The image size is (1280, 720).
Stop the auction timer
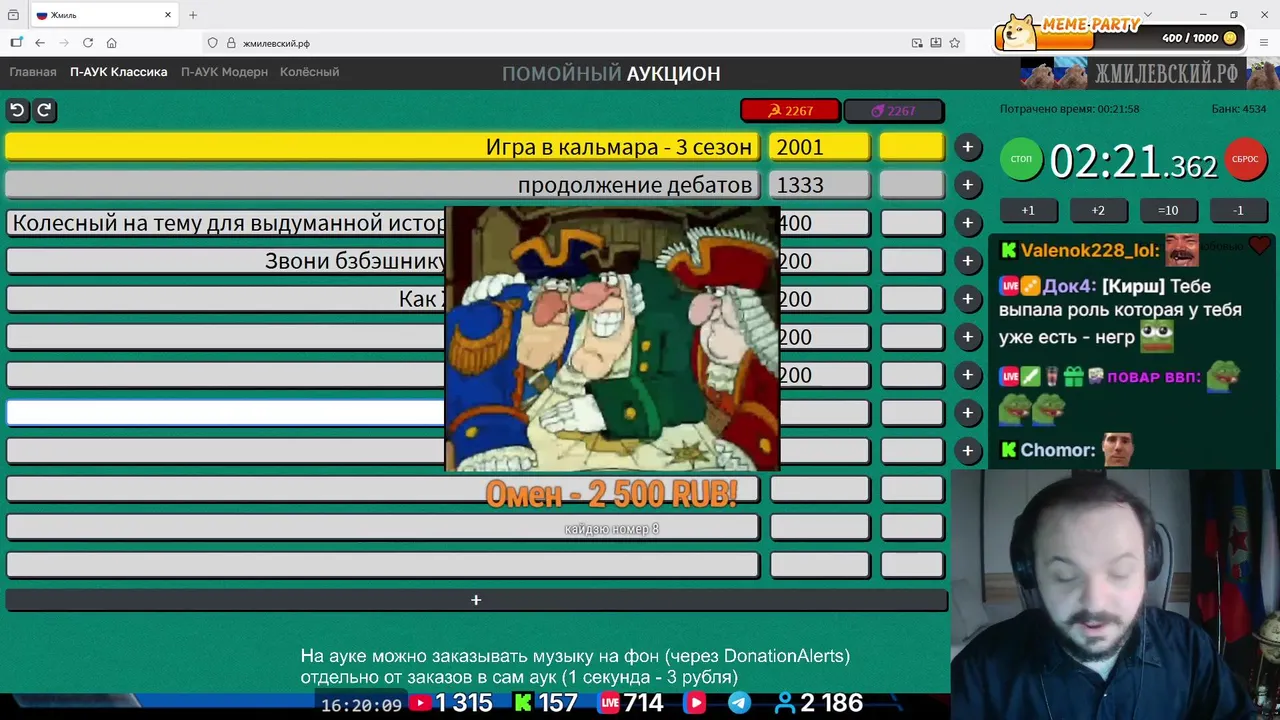pyautogui.click(x=1021, y=160)
